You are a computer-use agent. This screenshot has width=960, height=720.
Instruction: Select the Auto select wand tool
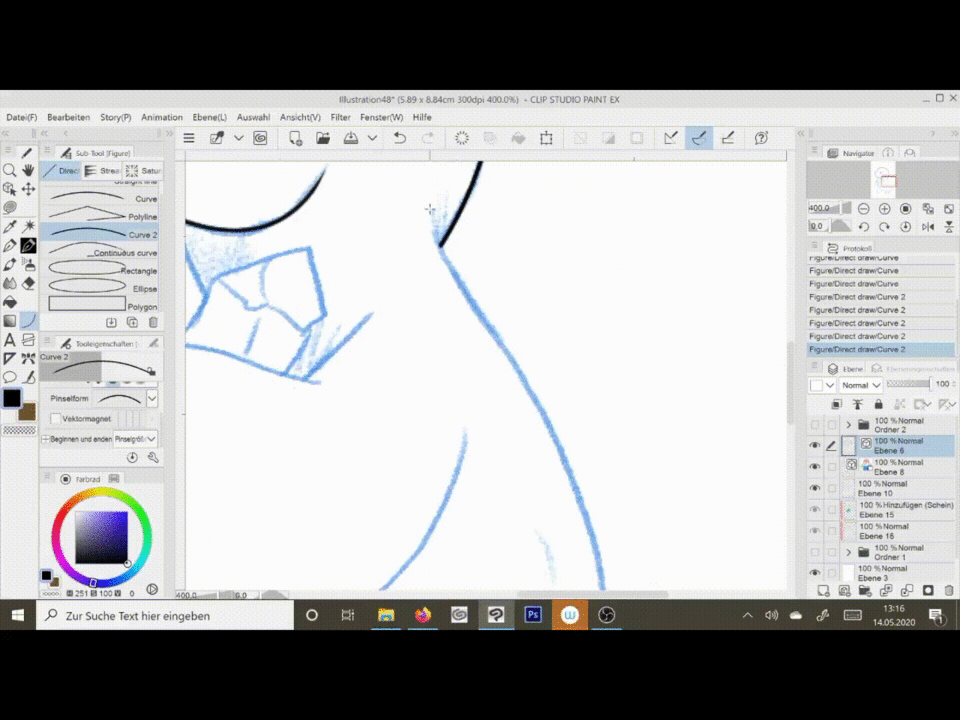point(28,227)
